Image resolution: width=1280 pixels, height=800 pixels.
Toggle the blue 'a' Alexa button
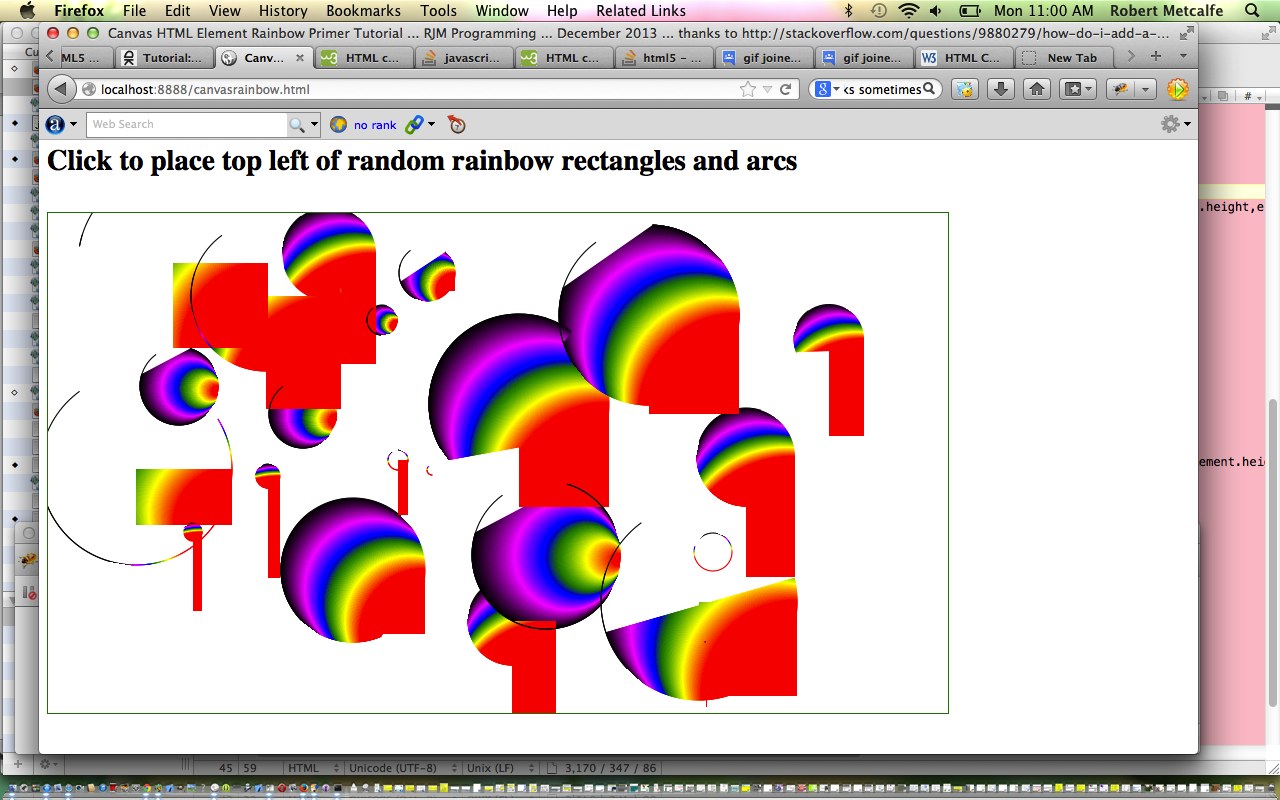(55, 124)
